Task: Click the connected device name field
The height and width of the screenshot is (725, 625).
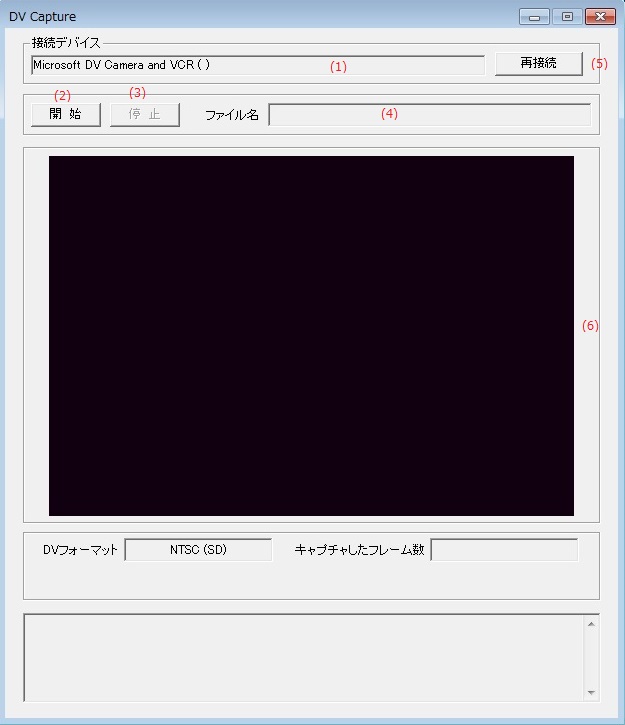Action: (257, 65)
